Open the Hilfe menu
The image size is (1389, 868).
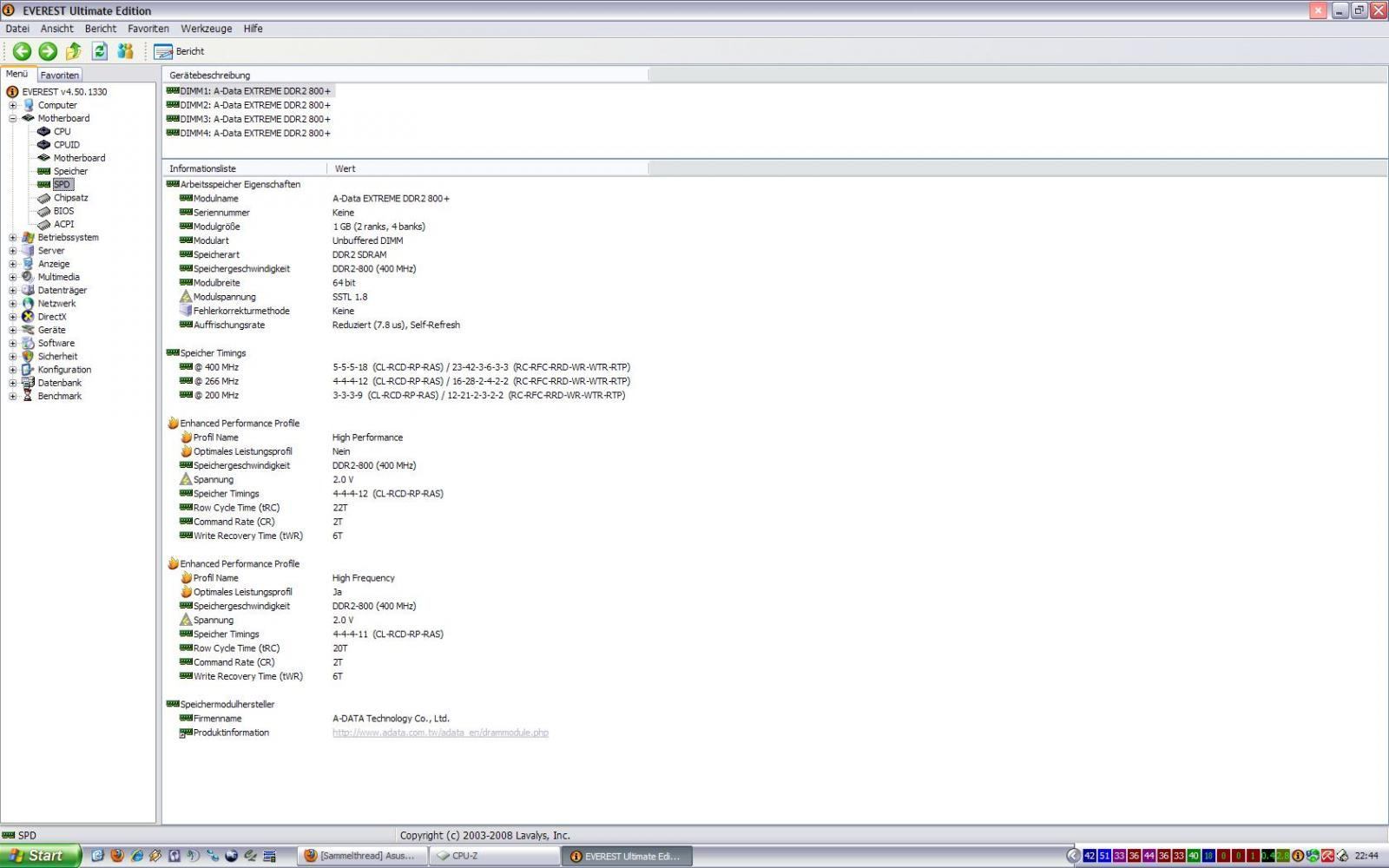point(253,29)
